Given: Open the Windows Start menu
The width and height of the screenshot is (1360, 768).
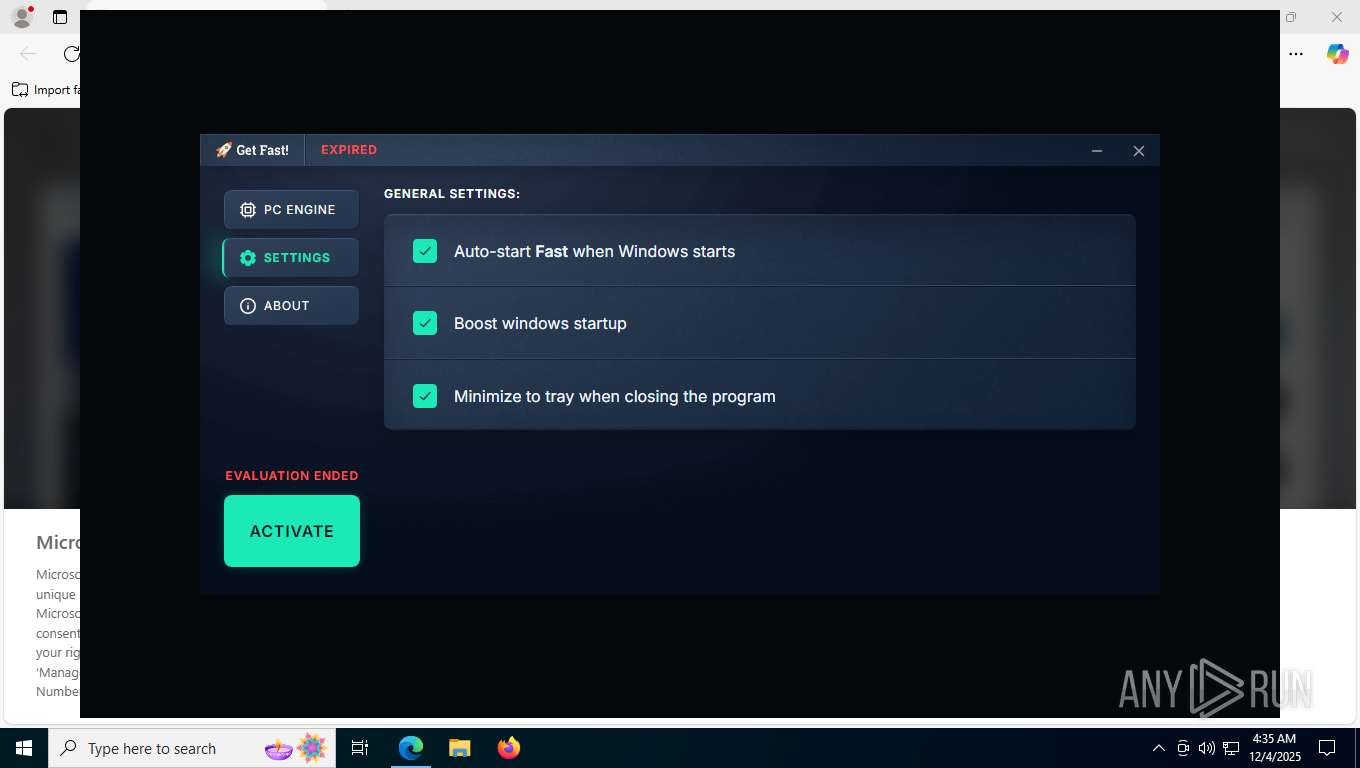Looking at the screenshot, I should click(x=24, y=748).
